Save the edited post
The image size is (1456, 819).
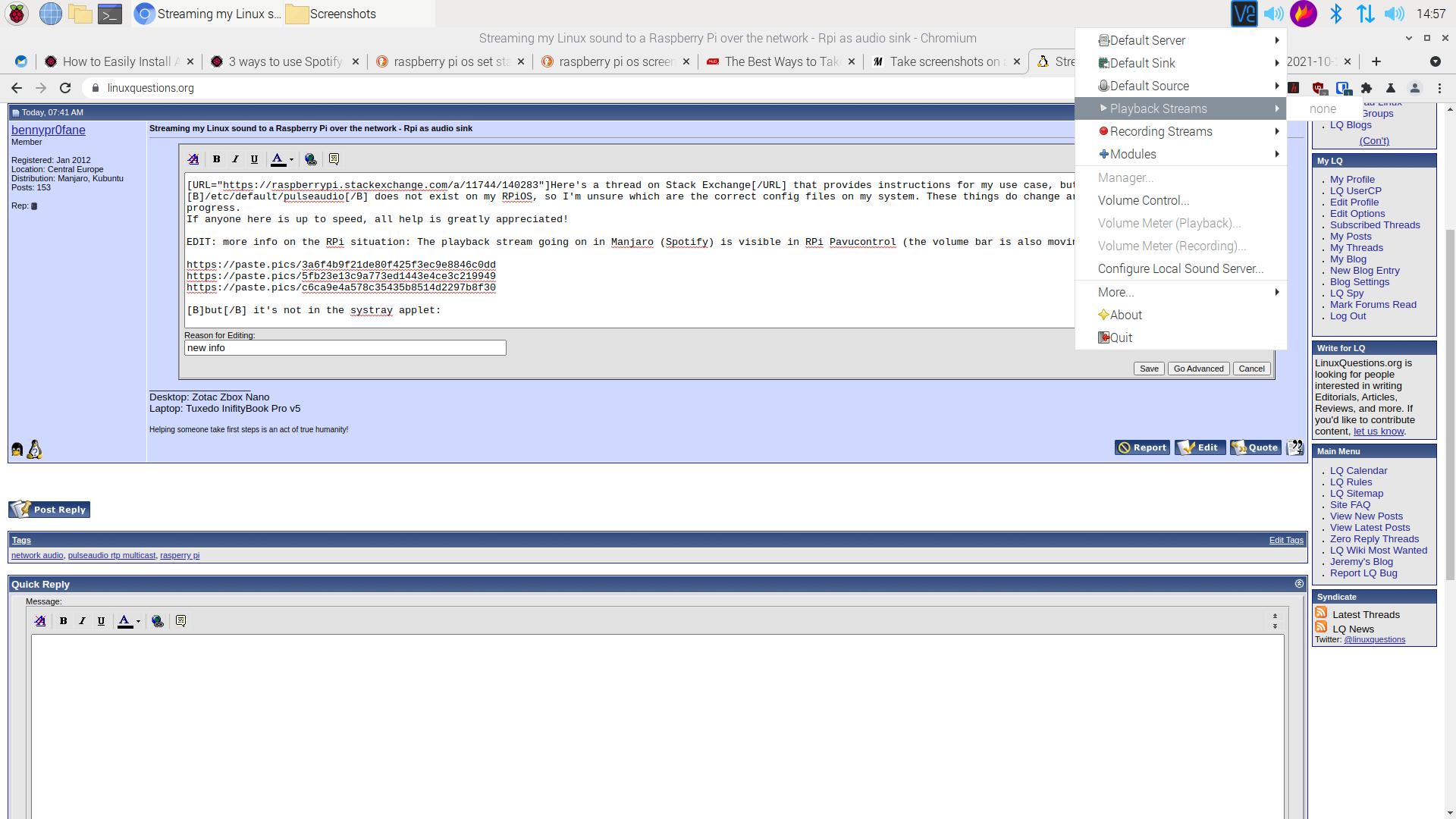click(1149, 369)
